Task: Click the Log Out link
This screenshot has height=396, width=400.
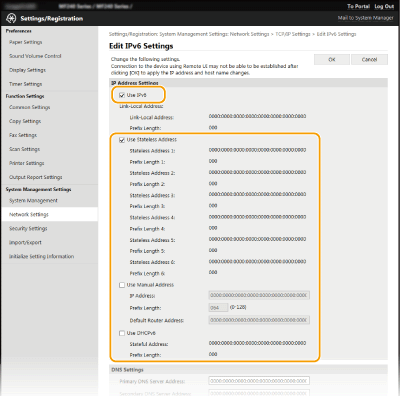Action: [384, 6]
